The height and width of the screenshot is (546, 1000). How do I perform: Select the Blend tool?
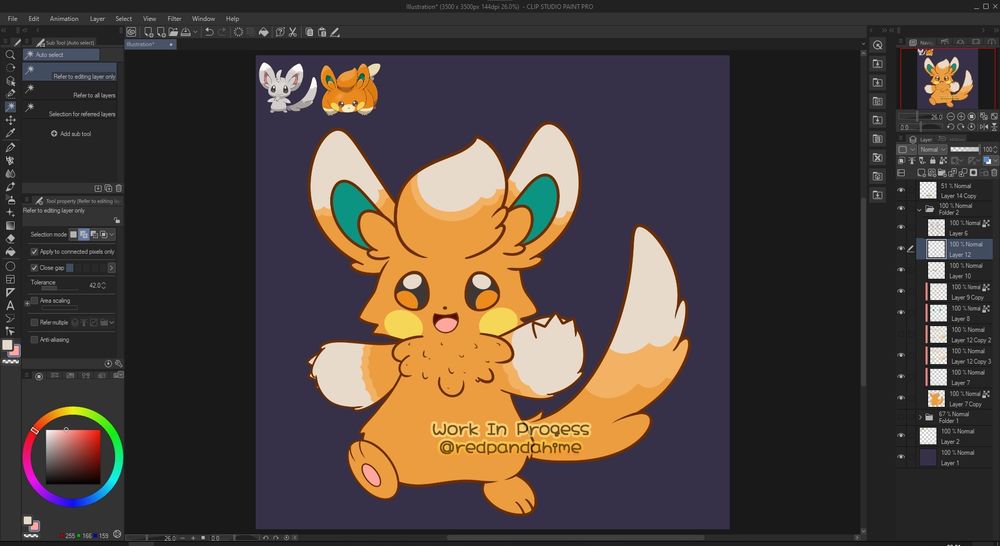tap(10, 173)
